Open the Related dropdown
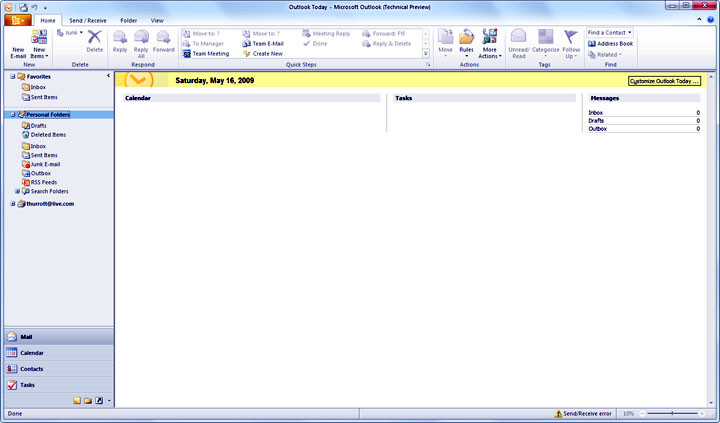 tap(605, 55)
